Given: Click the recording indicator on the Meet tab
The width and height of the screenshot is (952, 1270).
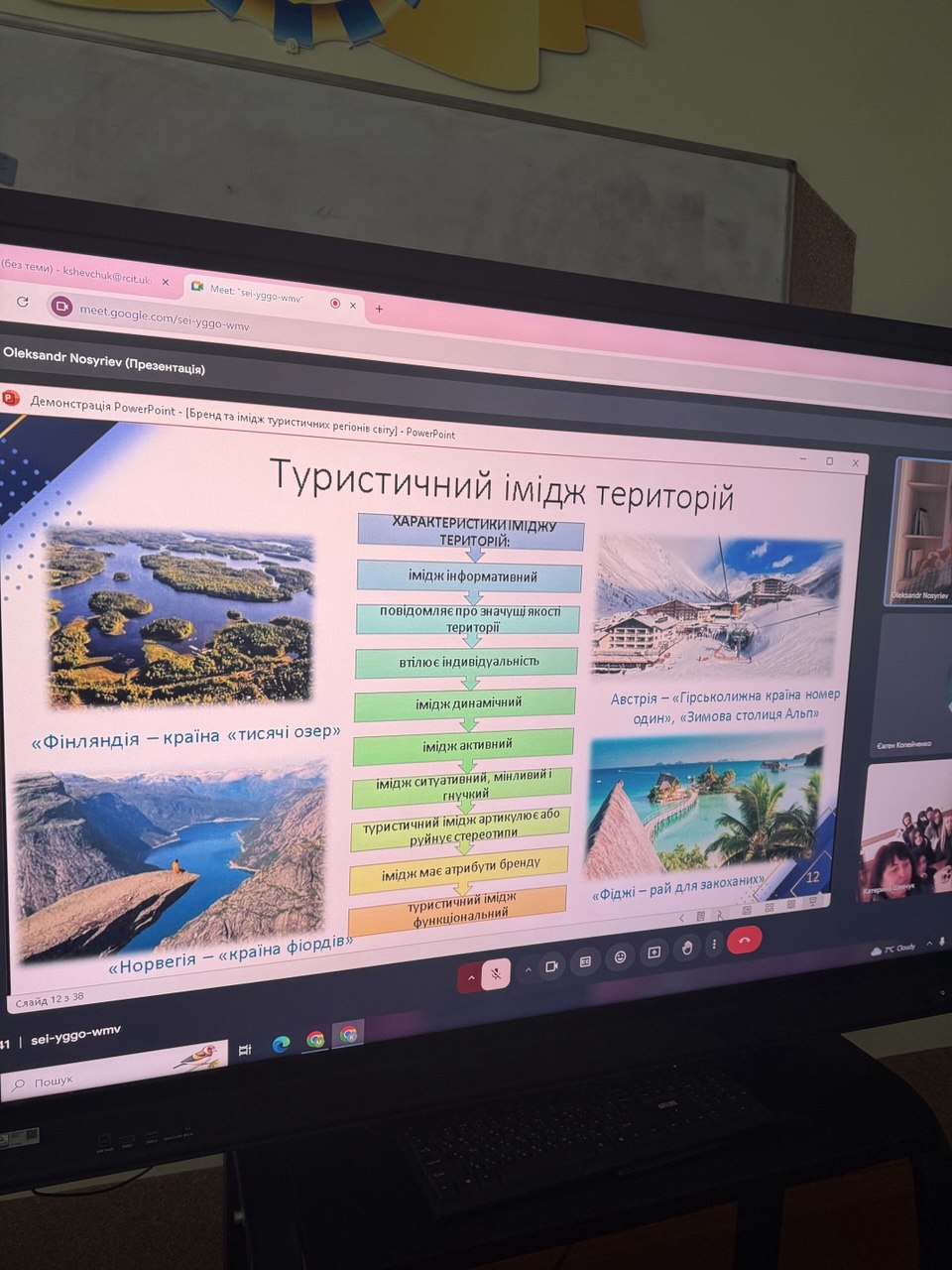Looking at the screenshot, I should (335, 303).
